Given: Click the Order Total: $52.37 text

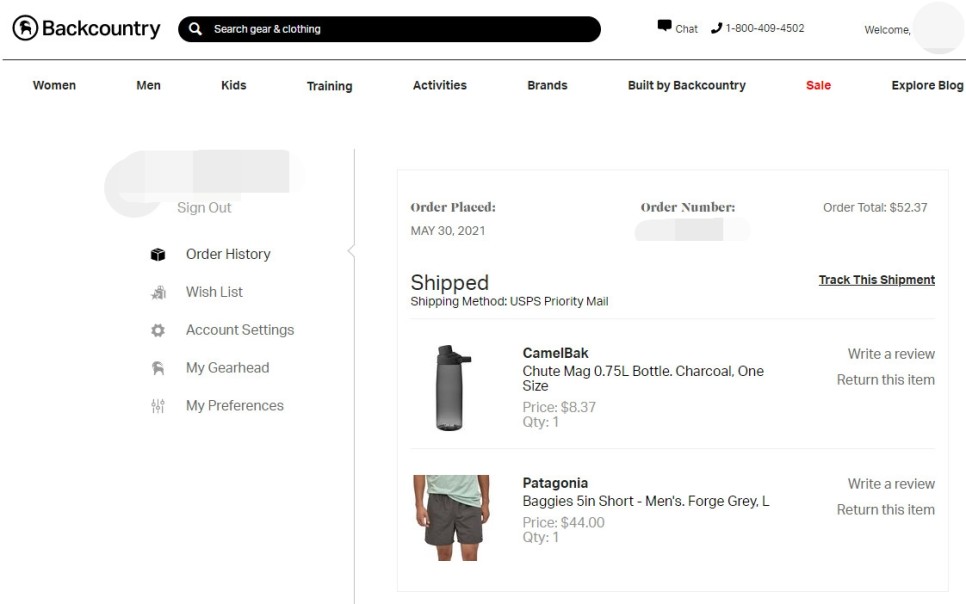Looking at the screenshot, I should [x=875, y=208].
